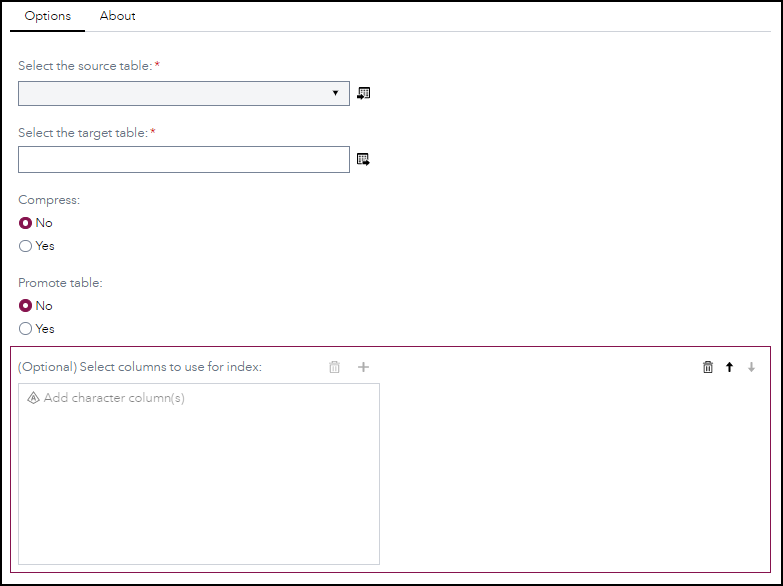The height and width of the screenshot is (586, 783).
Task: Select No under Promote table
Action: point(25,306)
